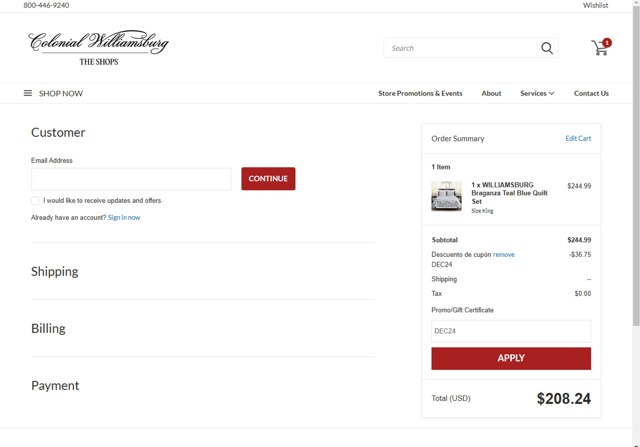
Task: Enable updates and offers checkbox
Action: point(36,201)
